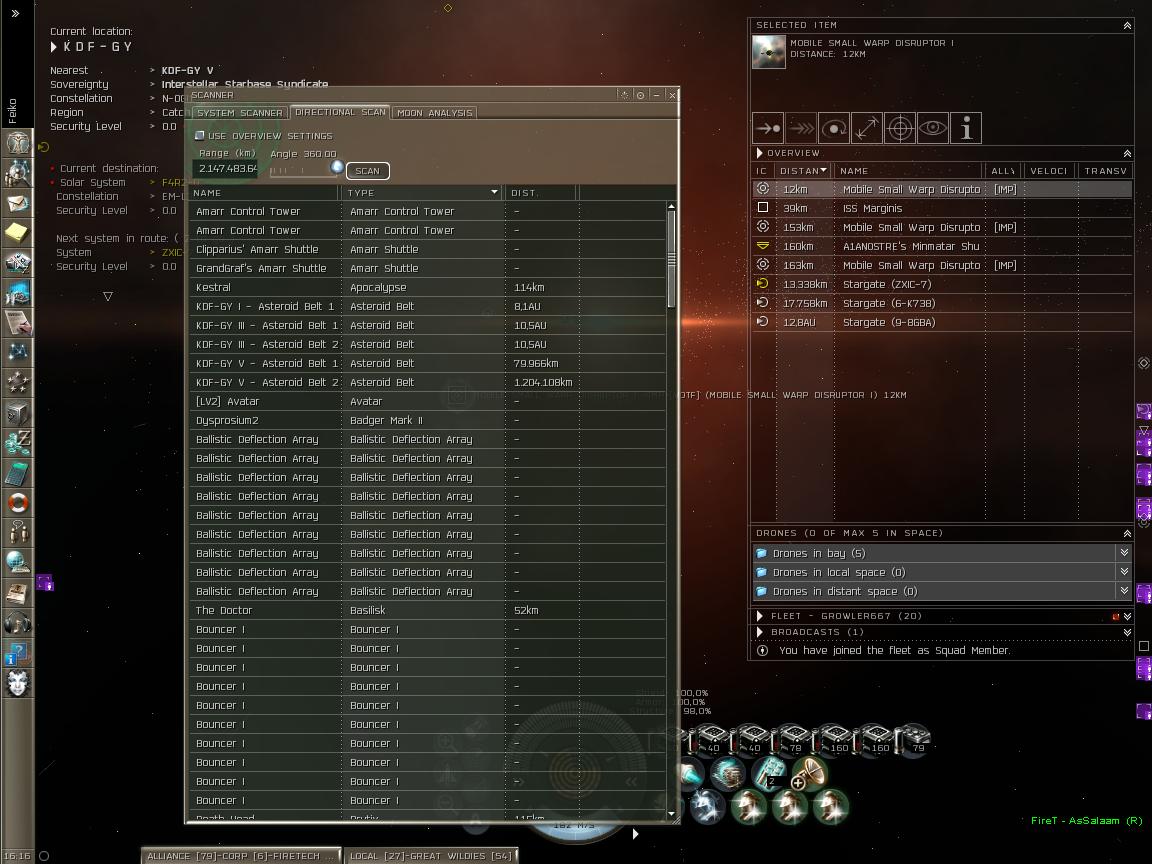Image resolution: width=1152 pixels, height=864 pixels.
Task: Toggle Use Overview Settings checkbox
Action: [x=199, y=136]
